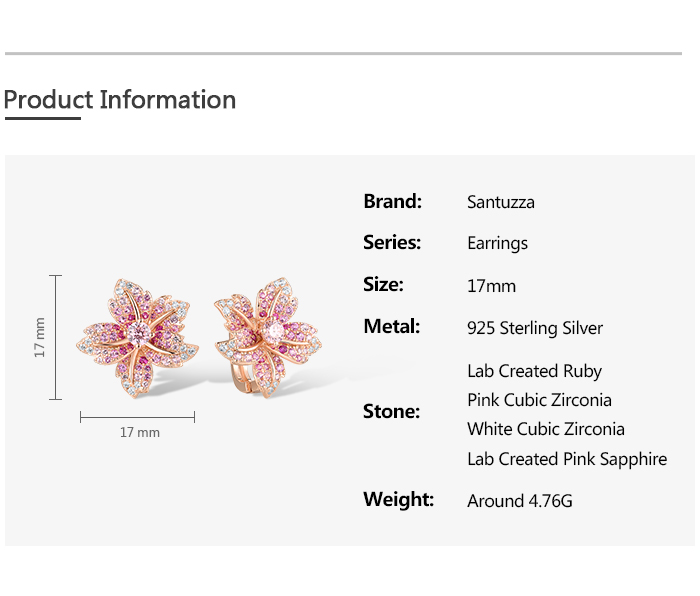Click the Product Information heading
This screenshot has height=596, width=700.
point(120,100)
